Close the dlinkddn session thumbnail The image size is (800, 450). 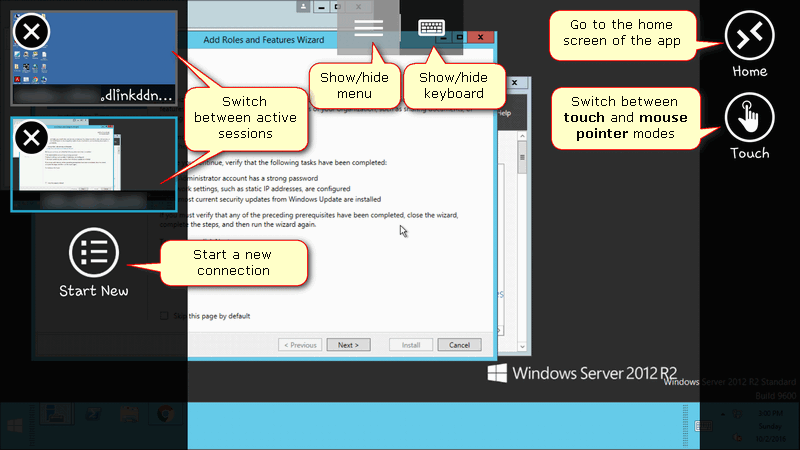[31, 32]
